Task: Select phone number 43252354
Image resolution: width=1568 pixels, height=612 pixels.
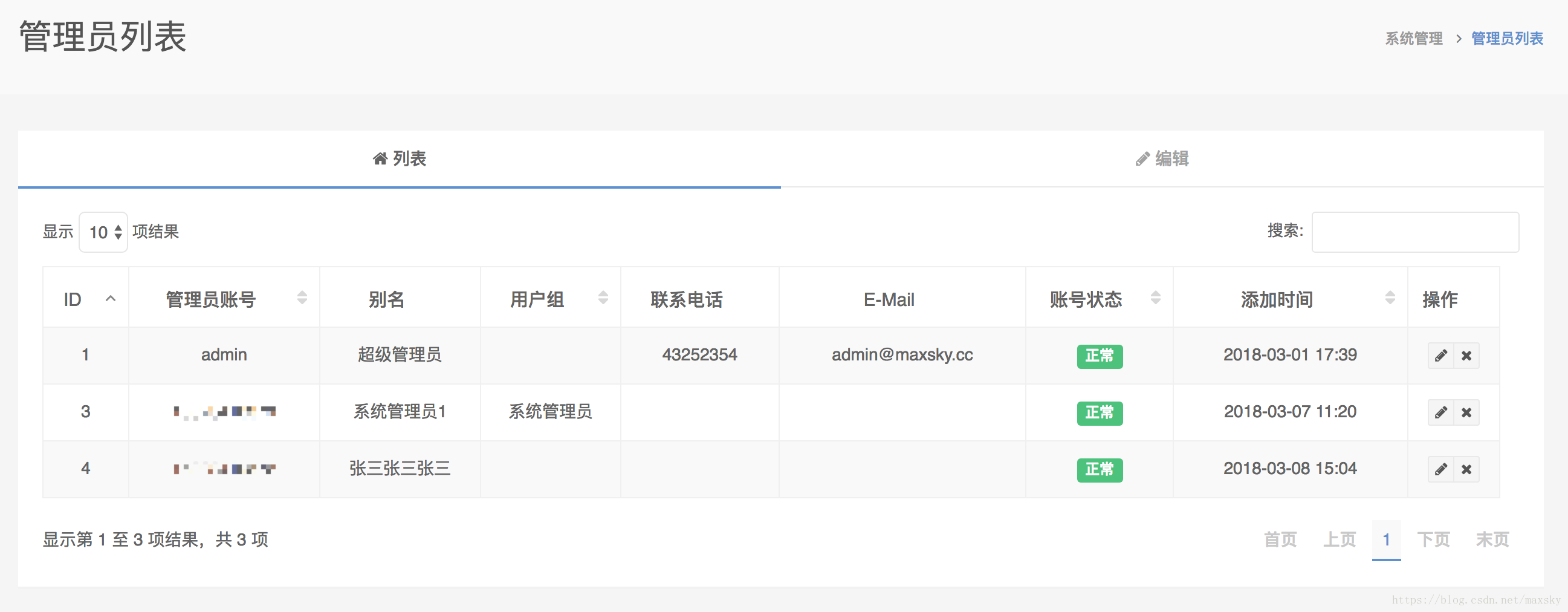Action: [x=699, y=355]
